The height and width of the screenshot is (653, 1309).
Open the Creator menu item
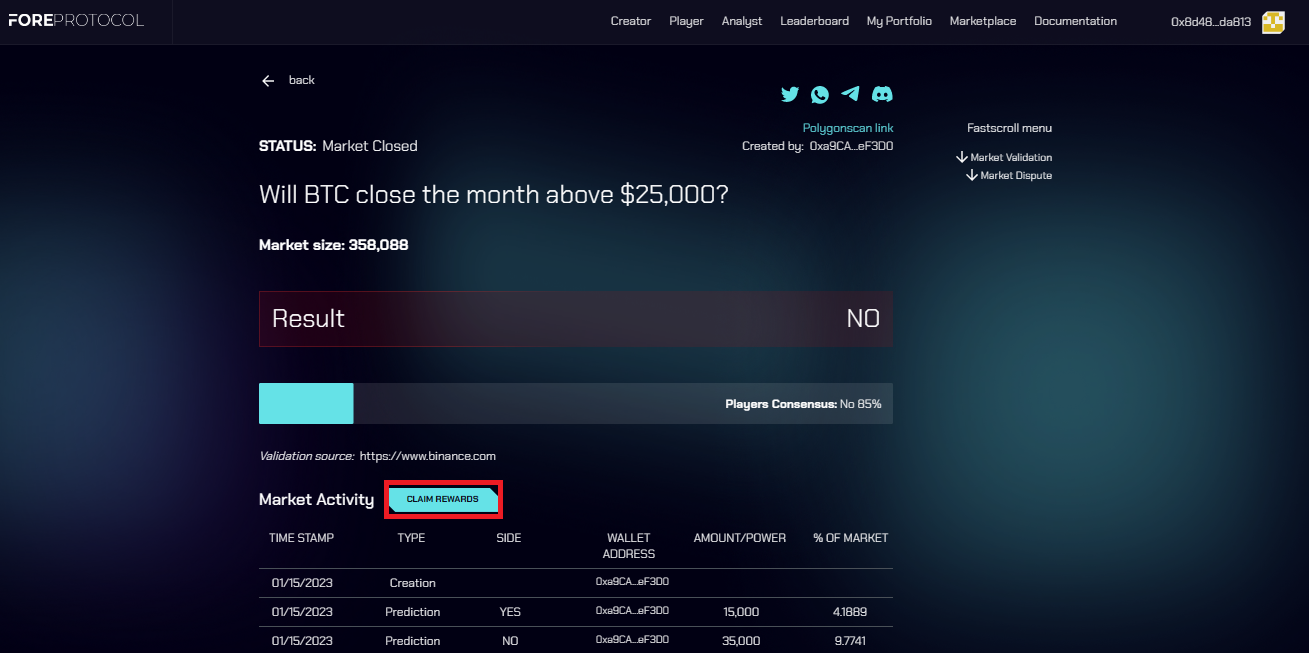coord(630,21)
